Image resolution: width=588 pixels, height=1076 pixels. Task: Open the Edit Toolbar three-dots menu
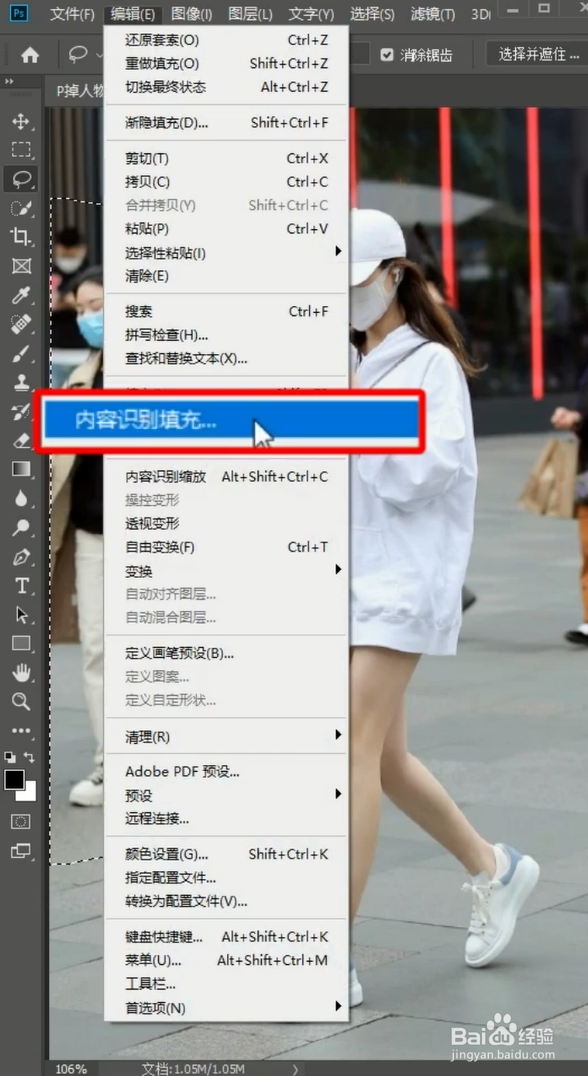click(x=21, y=731)
